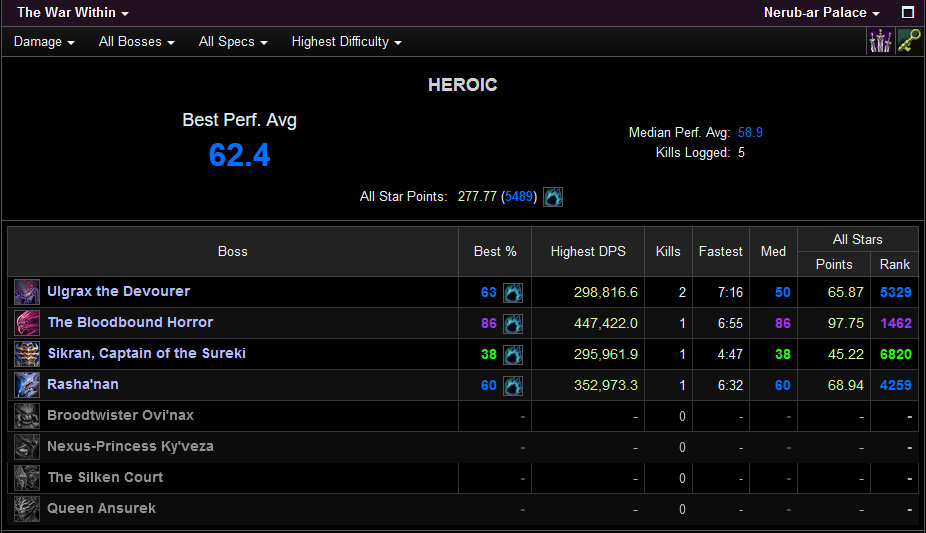926x533 pixels.
Task: Open Broodtwister Ovi'nax boss link
Action: click(x=120, y=415)
